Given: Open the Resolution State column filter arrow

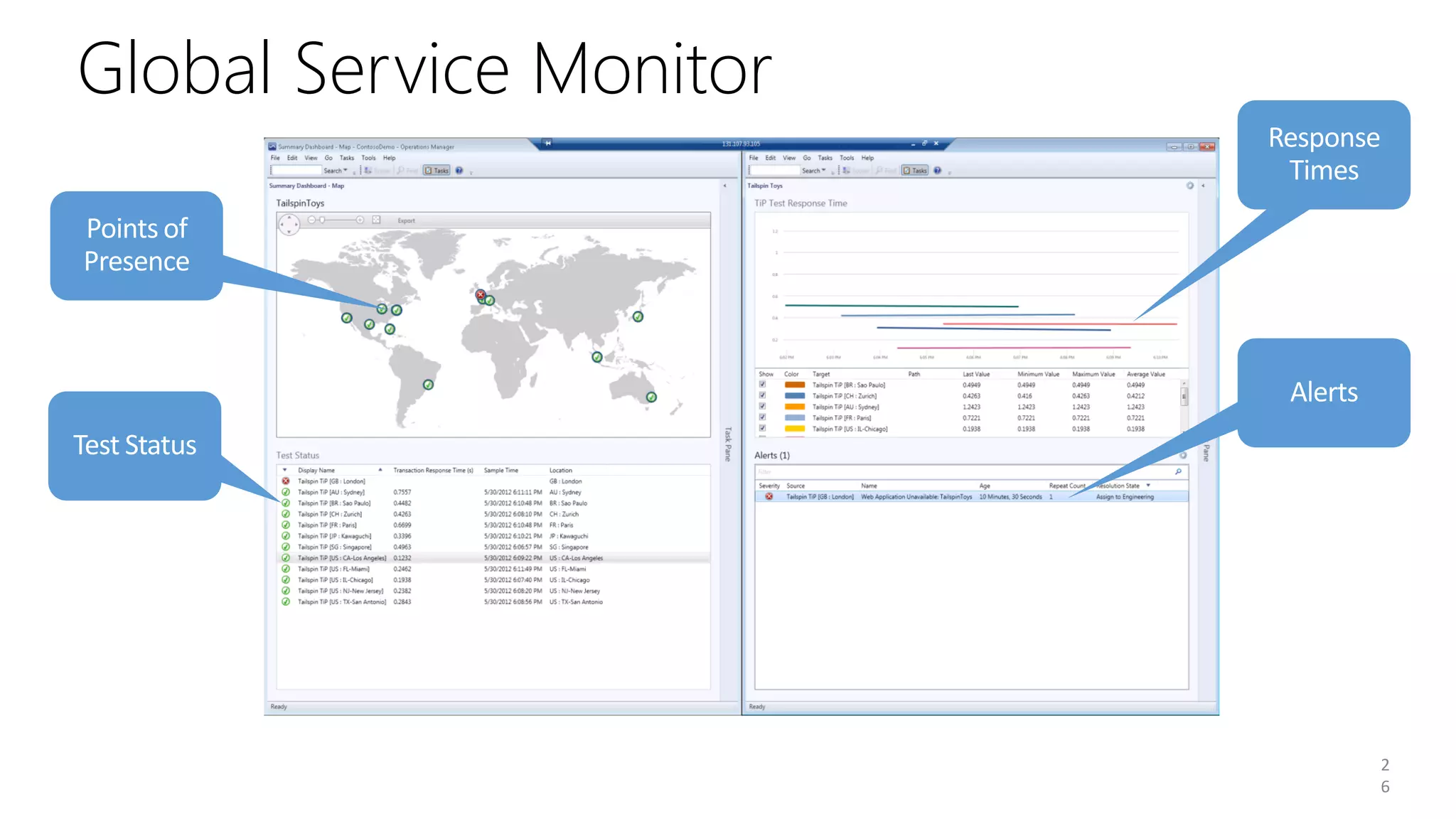Looking at the screenshot, I should tap(1148, 486).
